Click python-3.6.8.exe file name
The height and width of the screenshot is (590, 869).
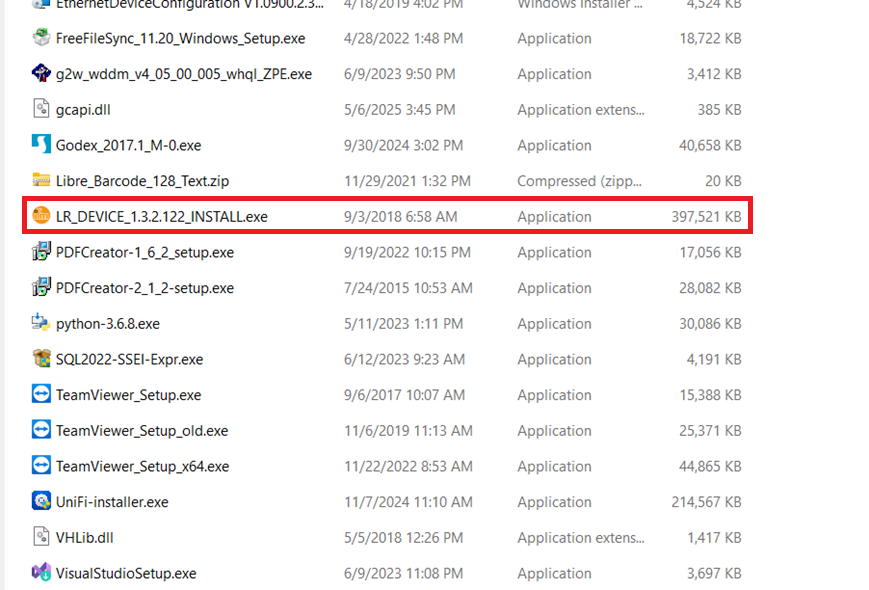tap(108, 324)
